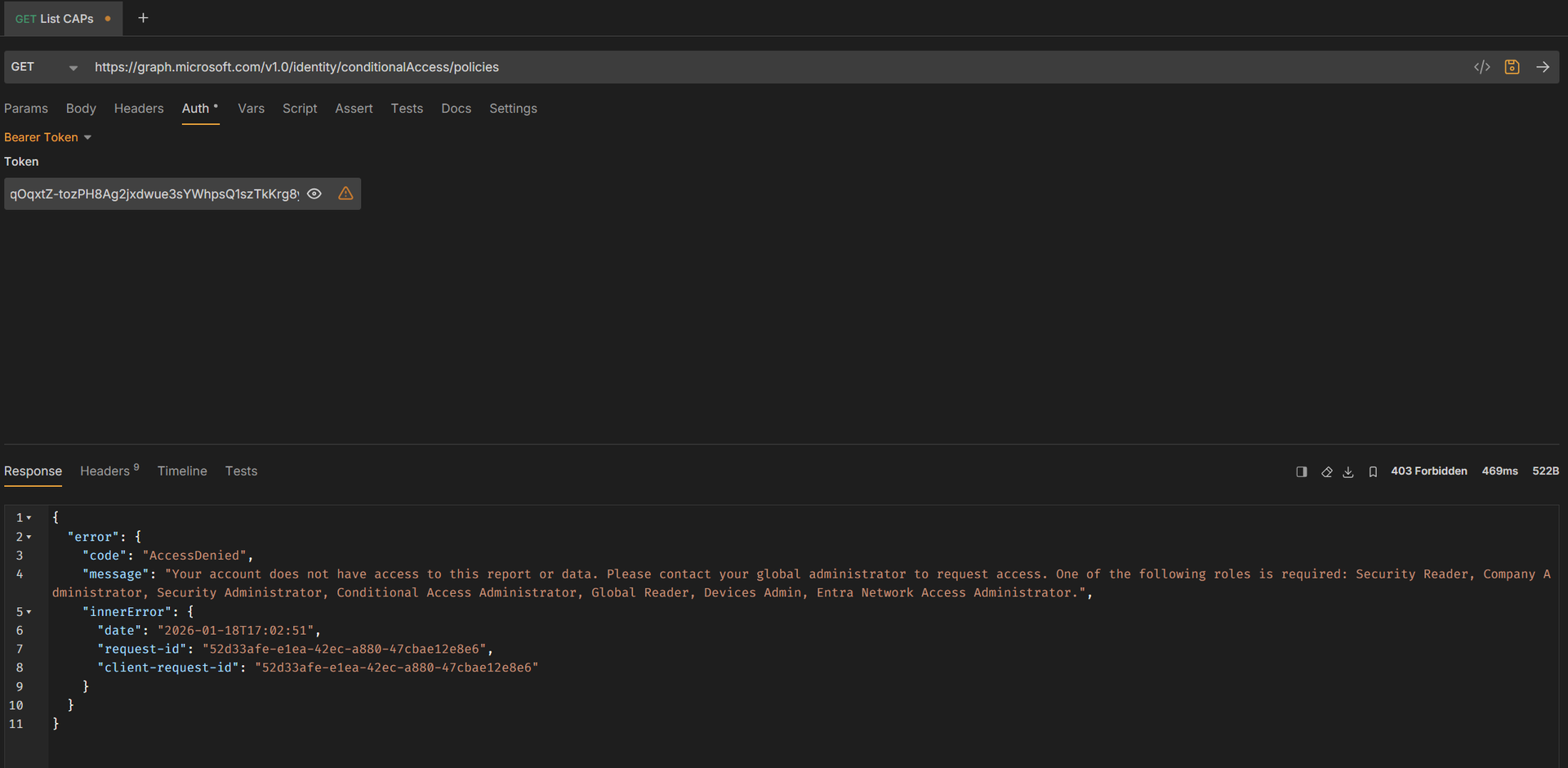Reveal the bearer token with the eye icon
The height and width of the screenshot is (768, 1568).
[x=314, y=194]
